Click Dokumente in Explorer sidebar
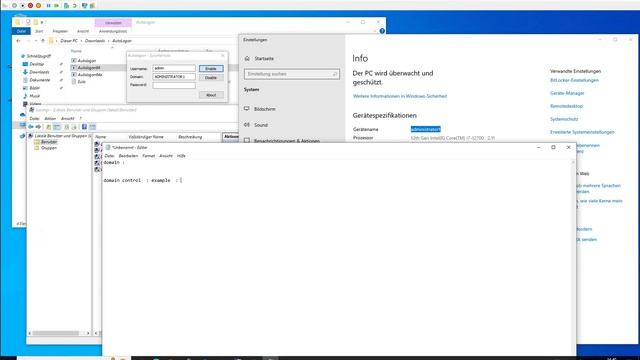The image size is (640, 360). coord(40,80)
